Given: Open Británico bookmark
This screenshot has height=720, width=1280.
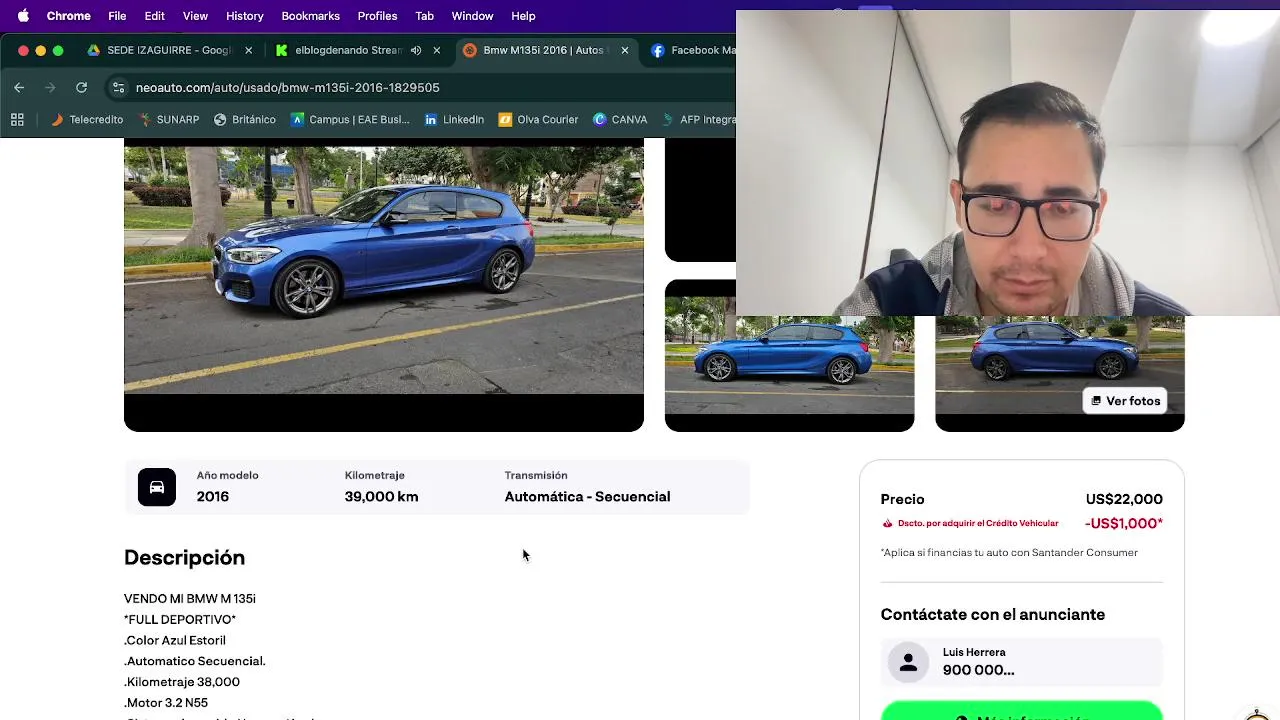Looking at the screenshot, I should 245,119.
